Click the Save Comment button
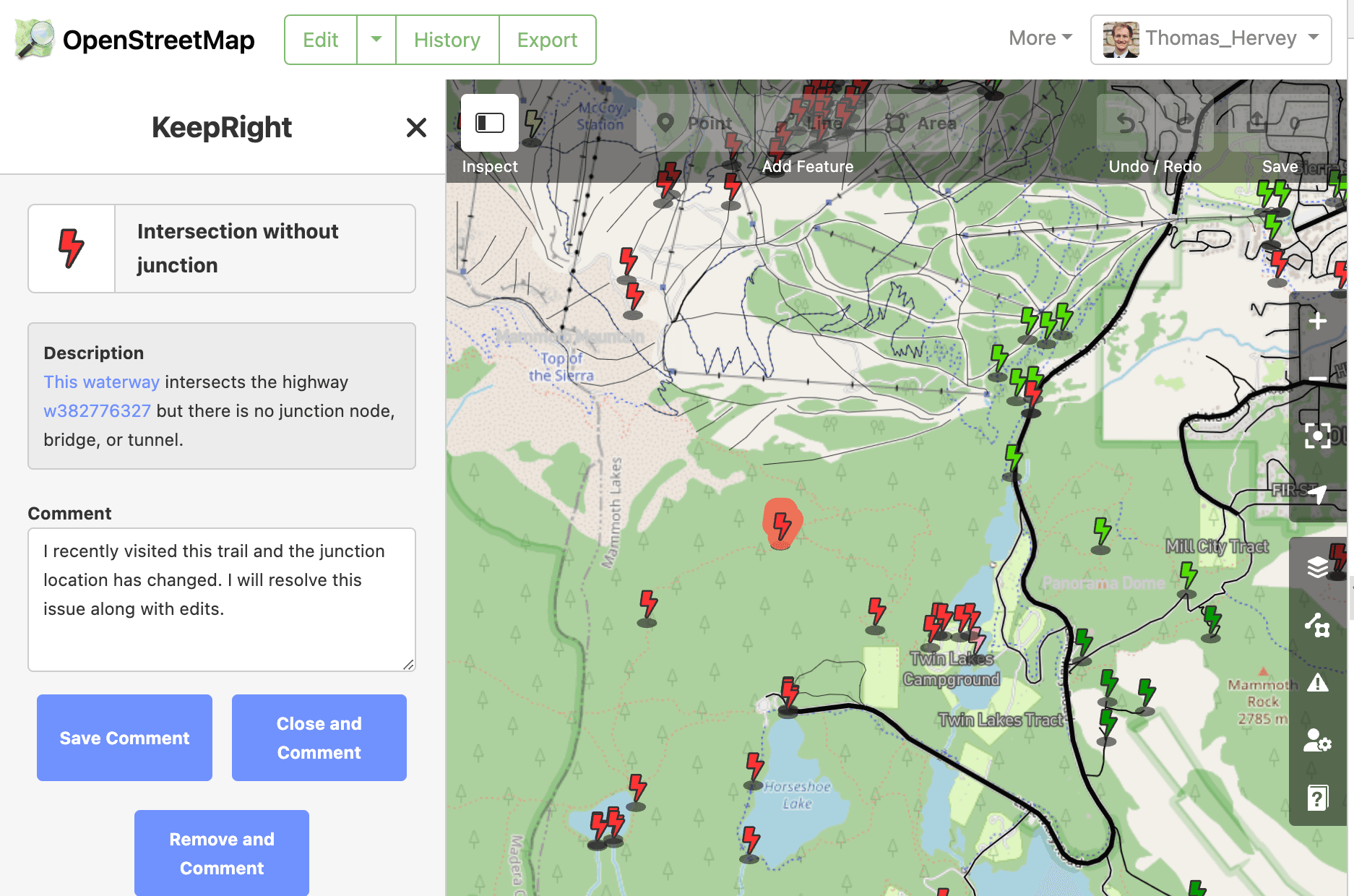This screenshot has height=896, width=1354. click(x=124, y=738)
